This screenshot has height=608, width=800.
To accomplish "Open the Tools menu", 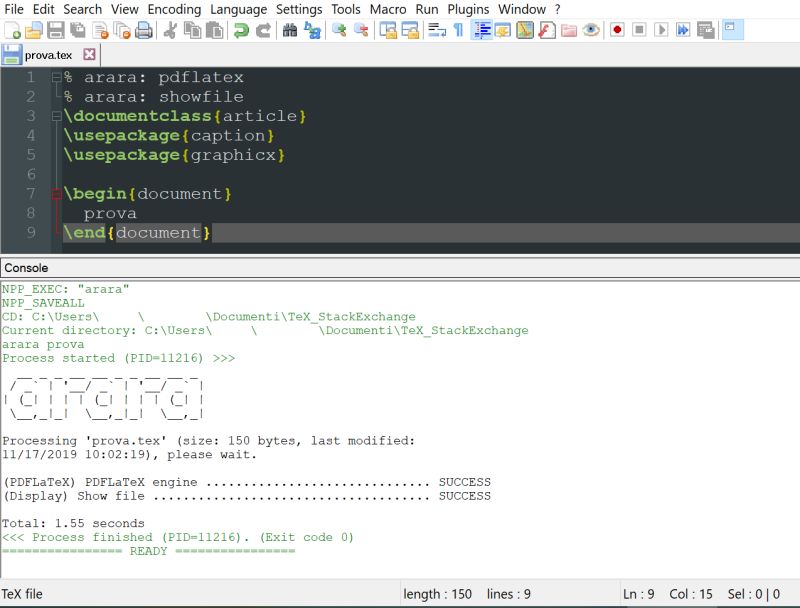I will click(x=345, y=9).
